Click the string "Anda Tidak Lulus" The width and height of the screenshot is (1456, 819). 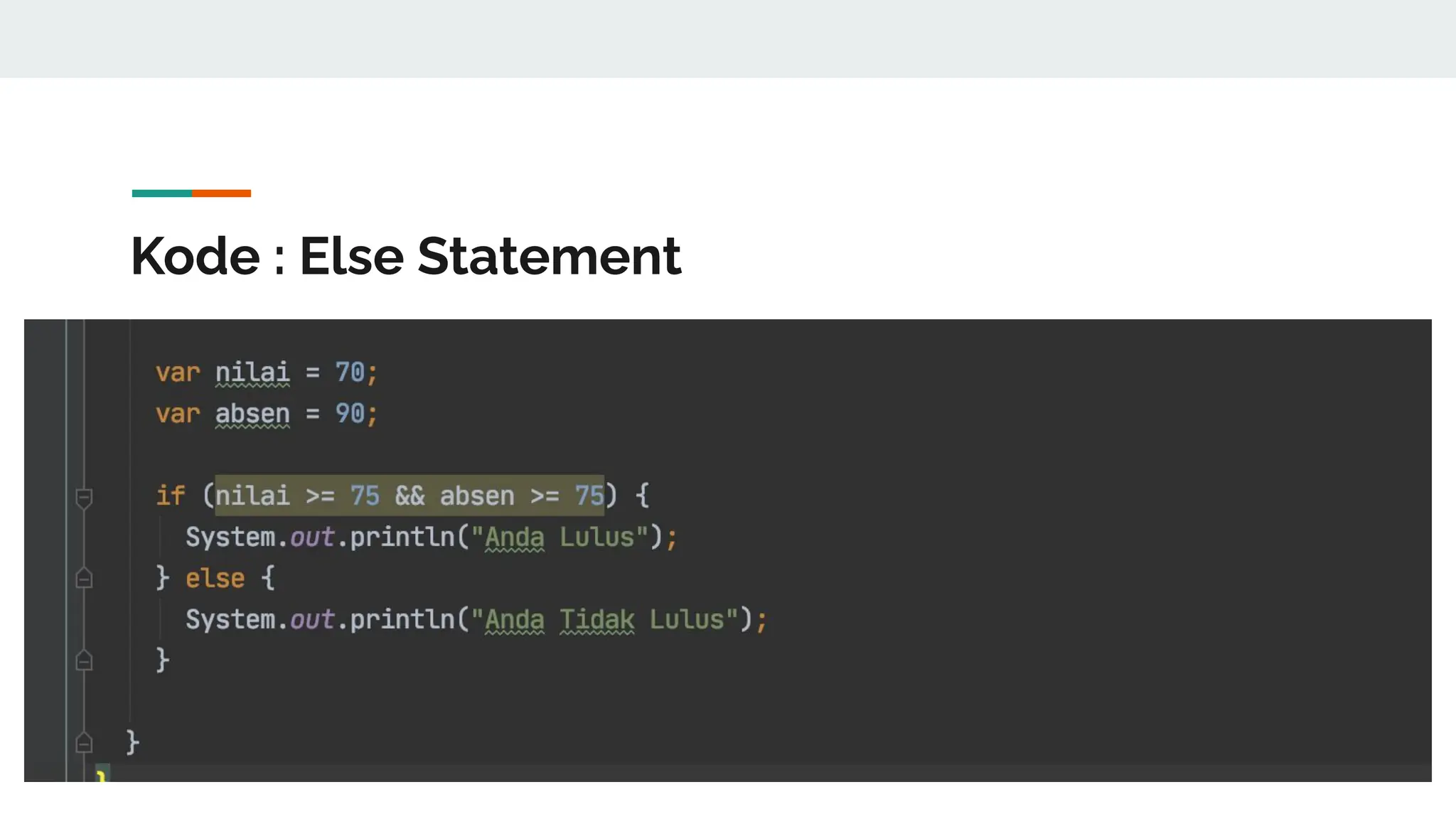pos(604,620)
